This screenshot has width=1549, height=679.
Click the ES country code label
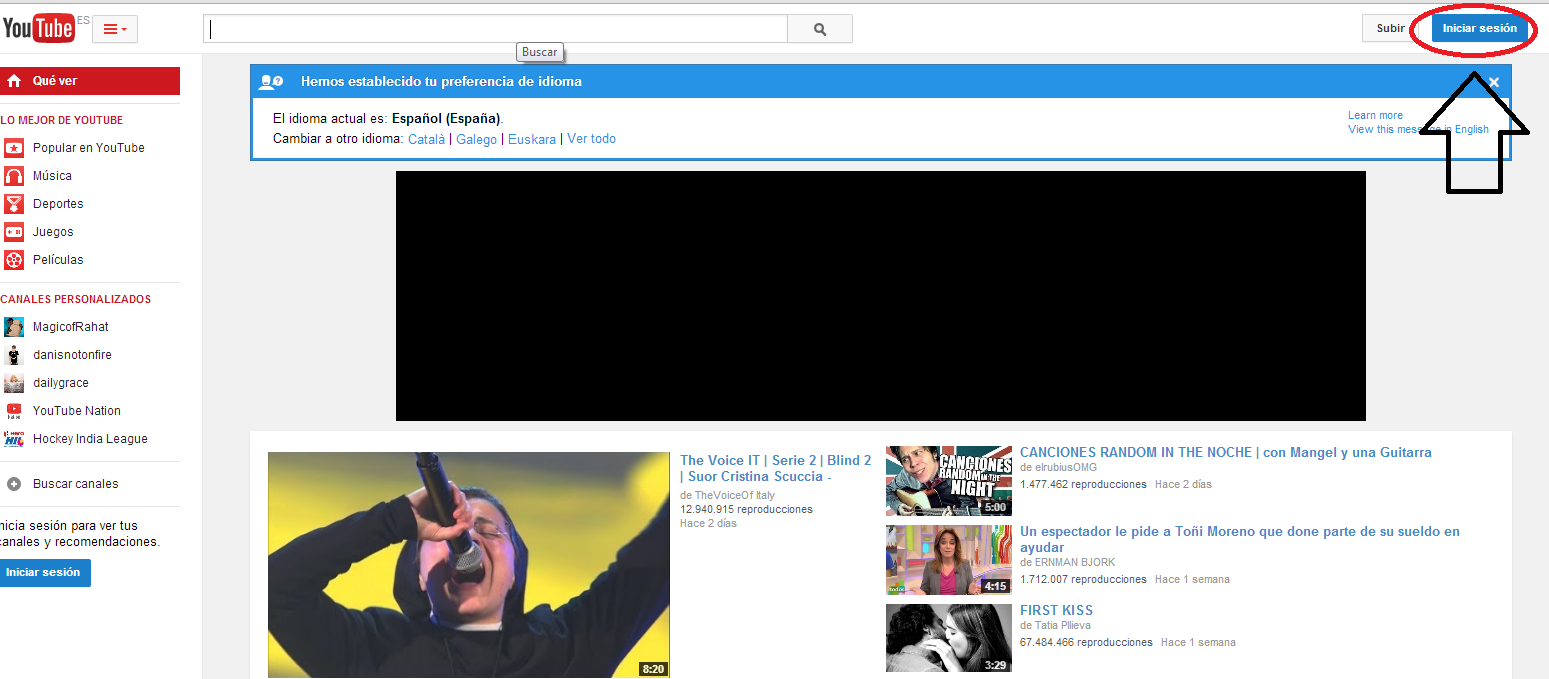(82, 20)
